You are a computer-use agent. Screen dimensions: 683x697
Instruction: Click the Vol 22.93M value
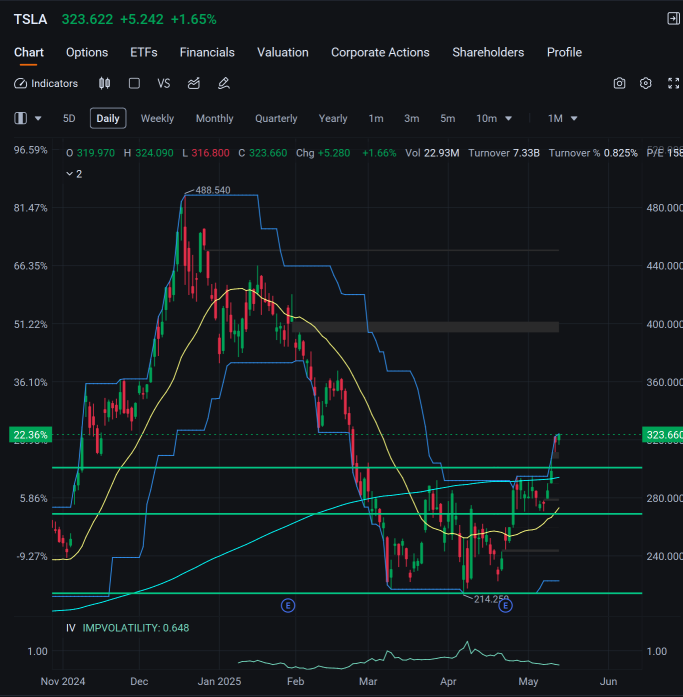432,153
